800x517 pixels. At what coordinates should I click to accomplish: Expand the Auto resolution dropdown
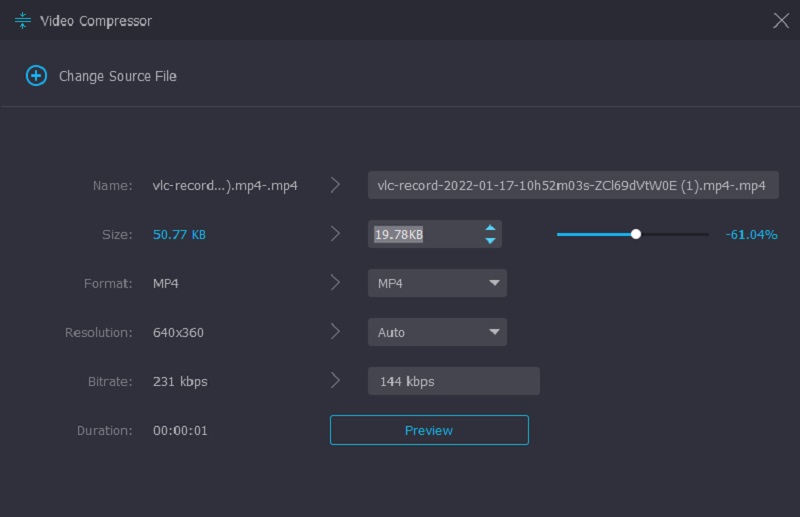[x=437, y=332]
